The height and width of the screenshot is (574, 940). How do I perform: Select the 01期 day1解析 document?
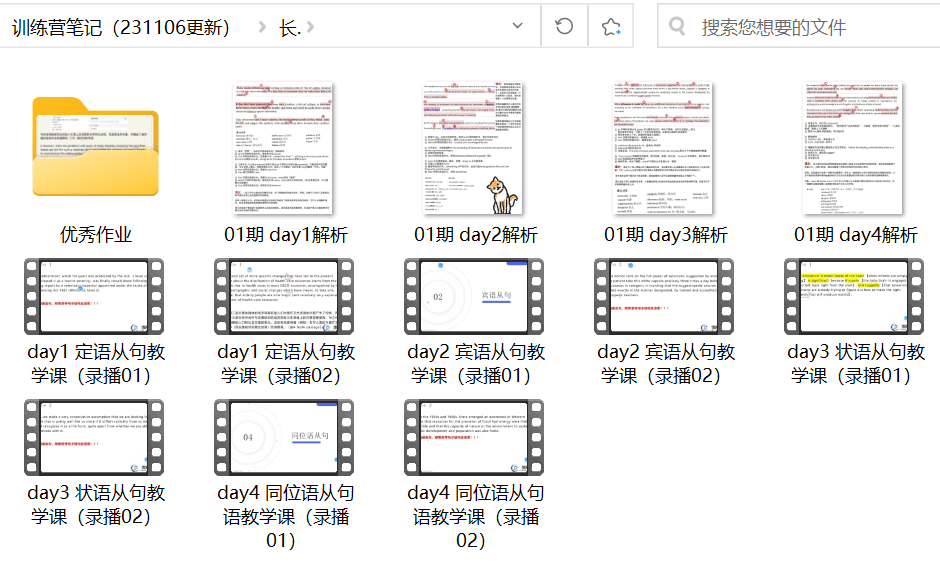(x=285, y=148)
